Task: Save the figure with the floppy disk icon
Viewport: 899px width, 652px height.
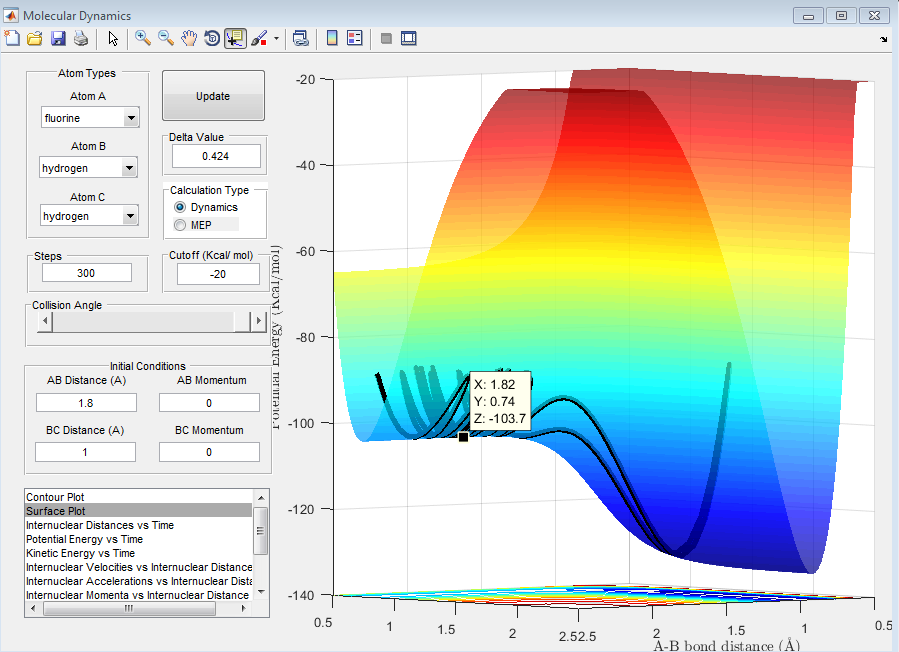Action: click(57, 38)
